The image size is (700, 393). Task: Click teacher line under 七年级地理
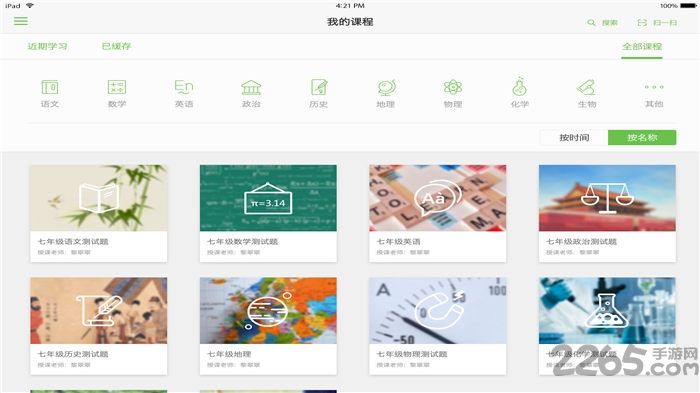click(x=233, y=365)
